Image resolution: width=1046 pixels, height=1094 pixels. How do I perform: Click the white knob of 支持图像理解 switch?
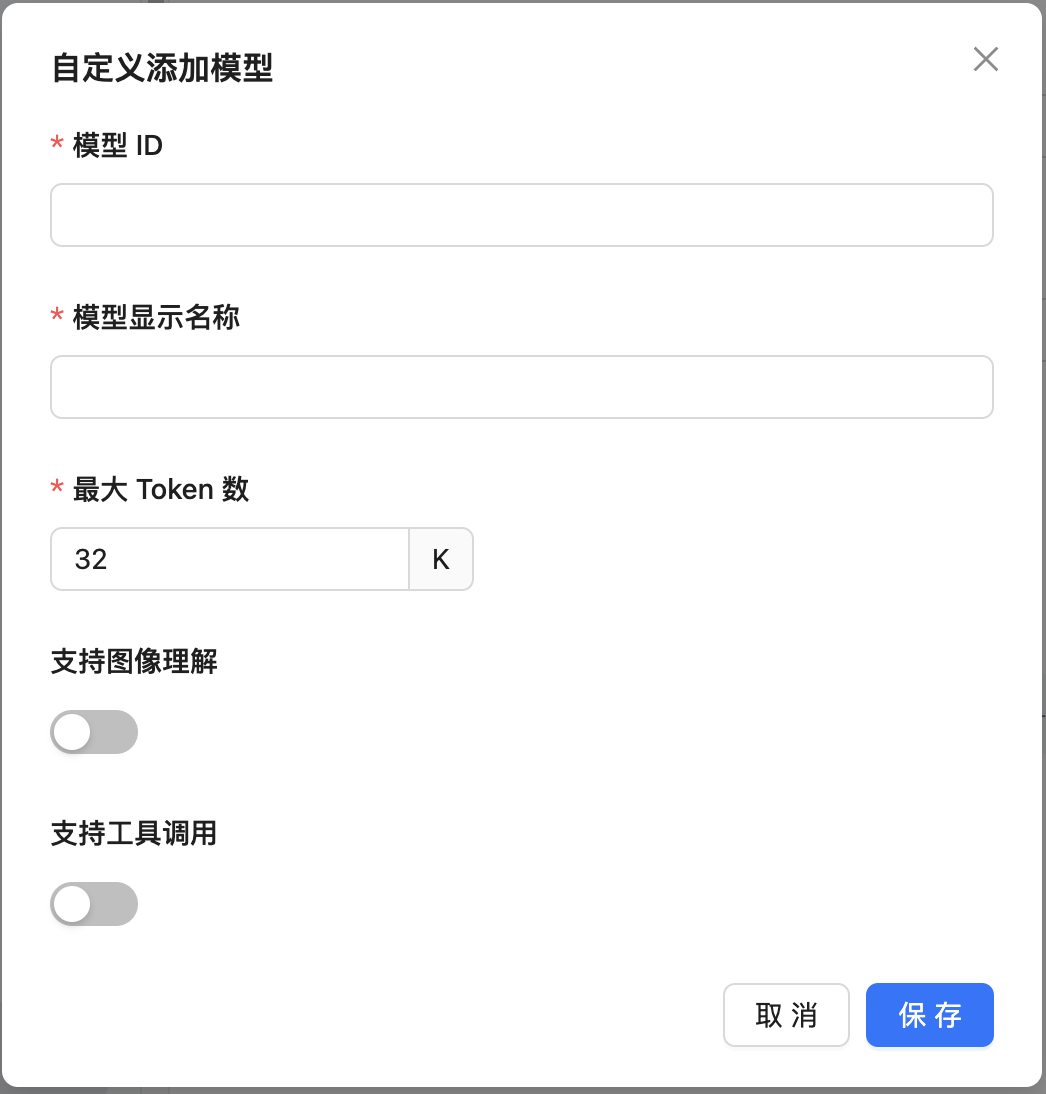pos(73,732)
